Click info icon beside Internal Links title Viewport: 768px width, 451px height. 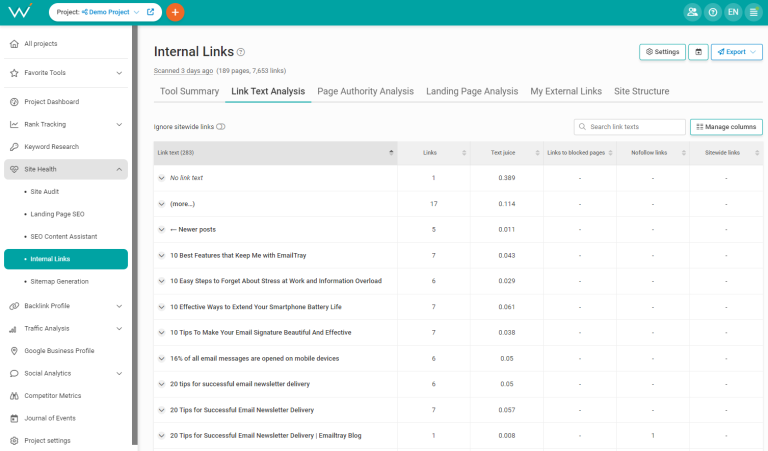tap(240, 52)
